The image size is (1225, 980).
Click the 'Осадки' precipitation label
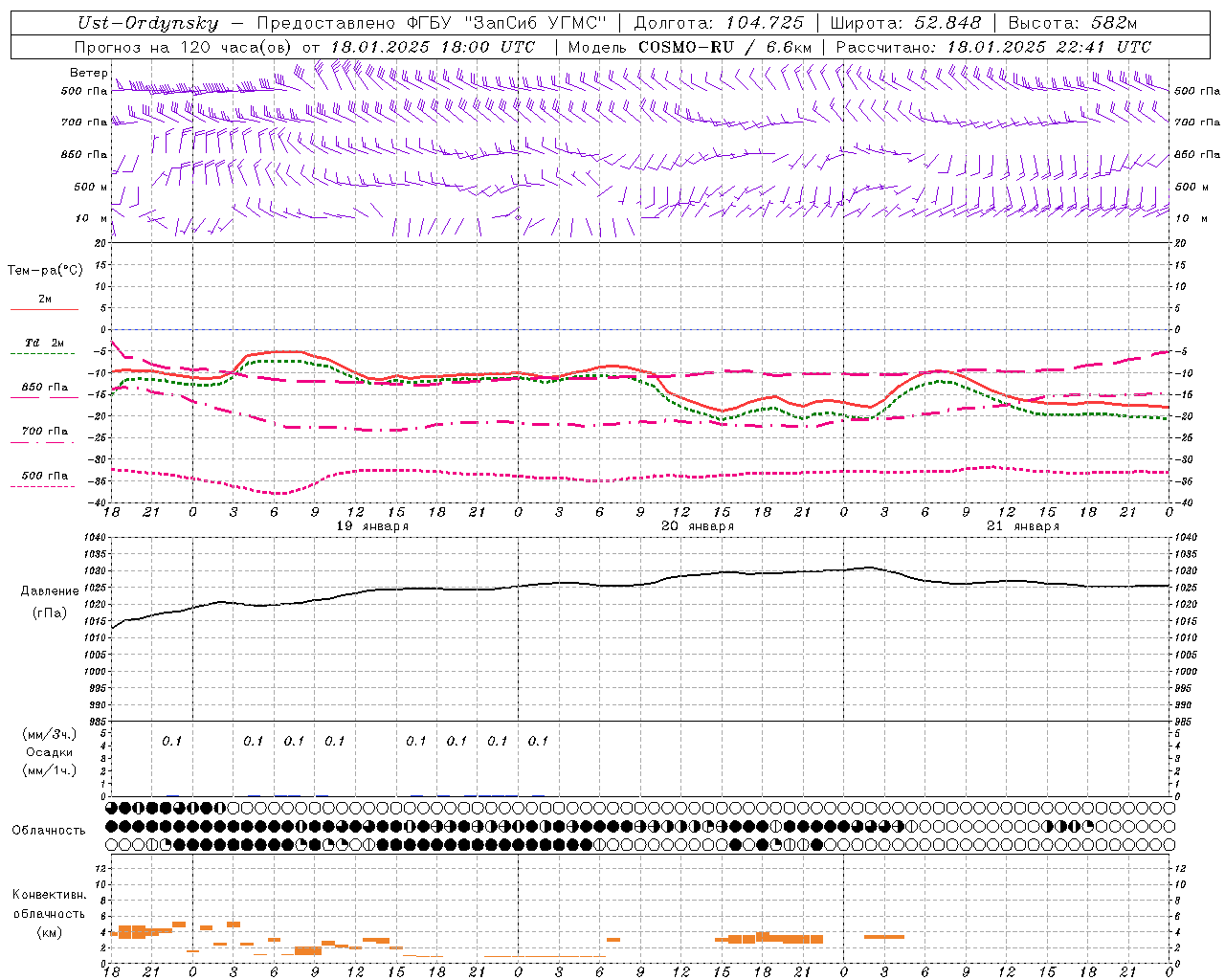pyautogui.click(x=50, y=752)
